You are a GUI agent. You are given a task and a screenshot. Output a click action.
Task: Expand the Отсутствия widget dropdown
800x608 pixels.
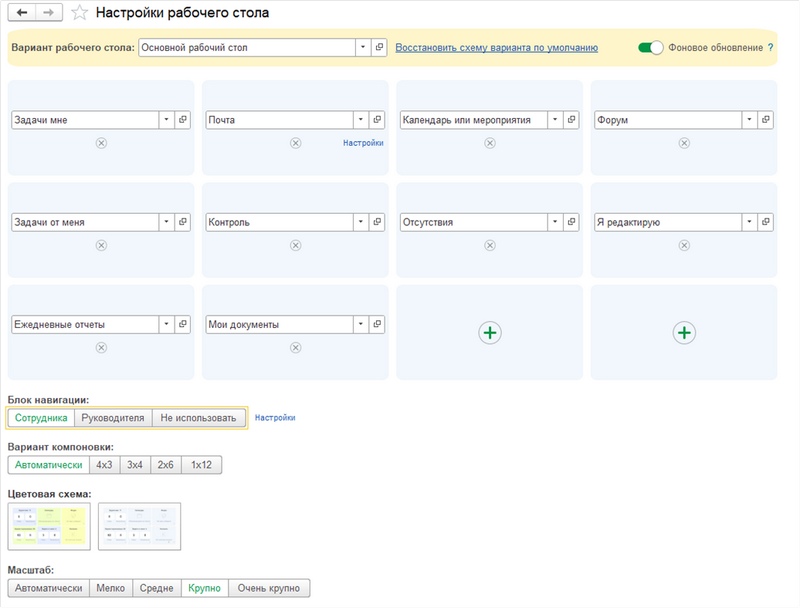tap(555, 222)
